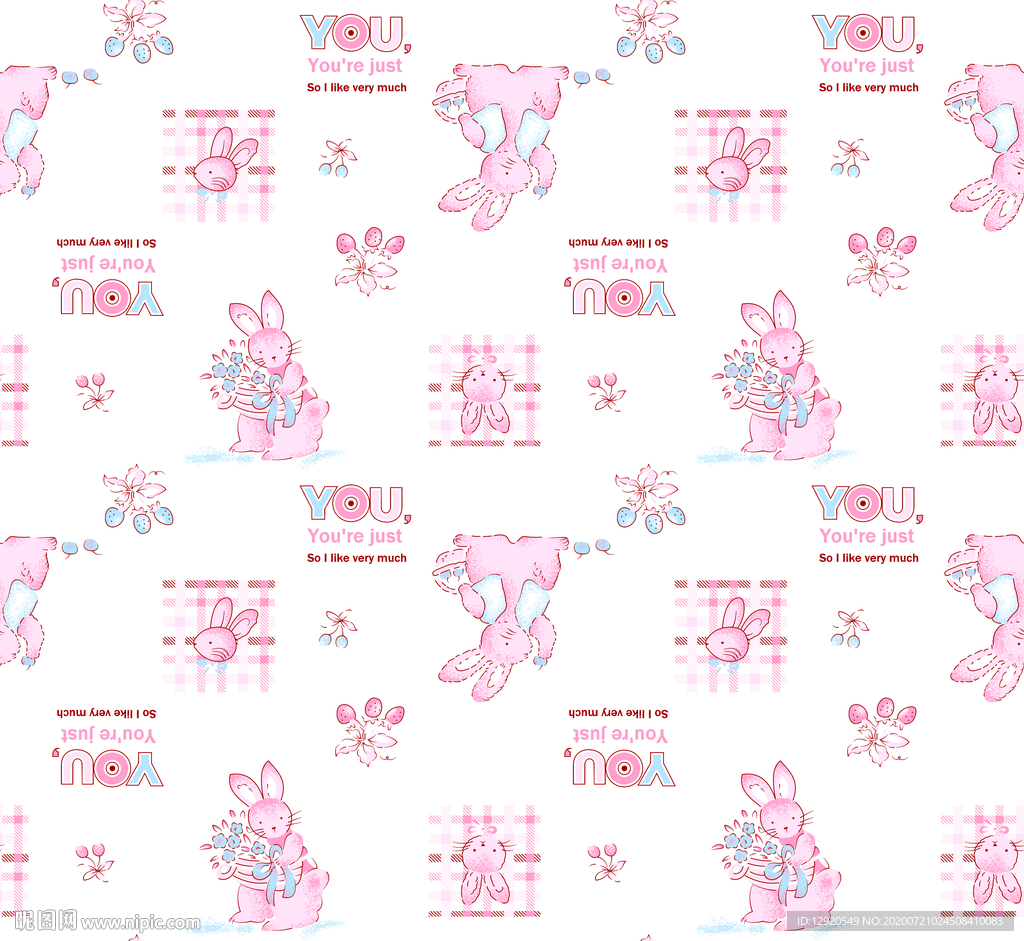
Task: Click the upside-down hanging bunny in lower center
Action: coord(499,612)
